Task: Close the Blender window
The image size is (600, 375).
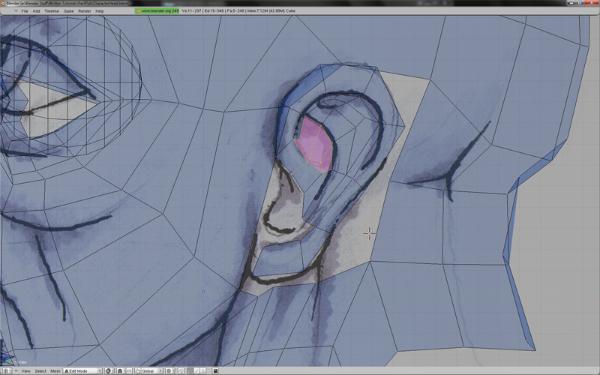Action: point(594,3)
